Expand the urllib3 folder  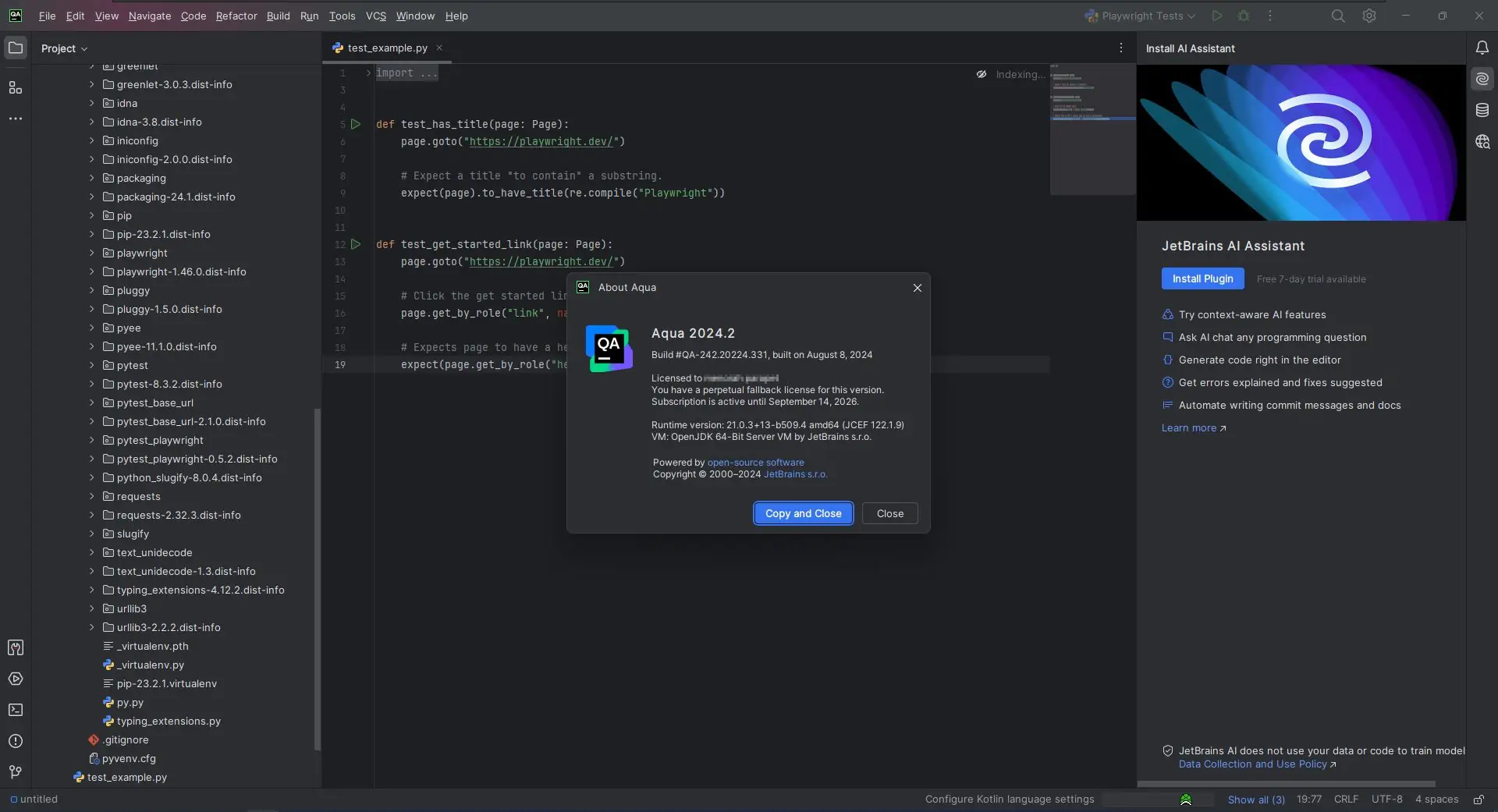tap(92, 608)
